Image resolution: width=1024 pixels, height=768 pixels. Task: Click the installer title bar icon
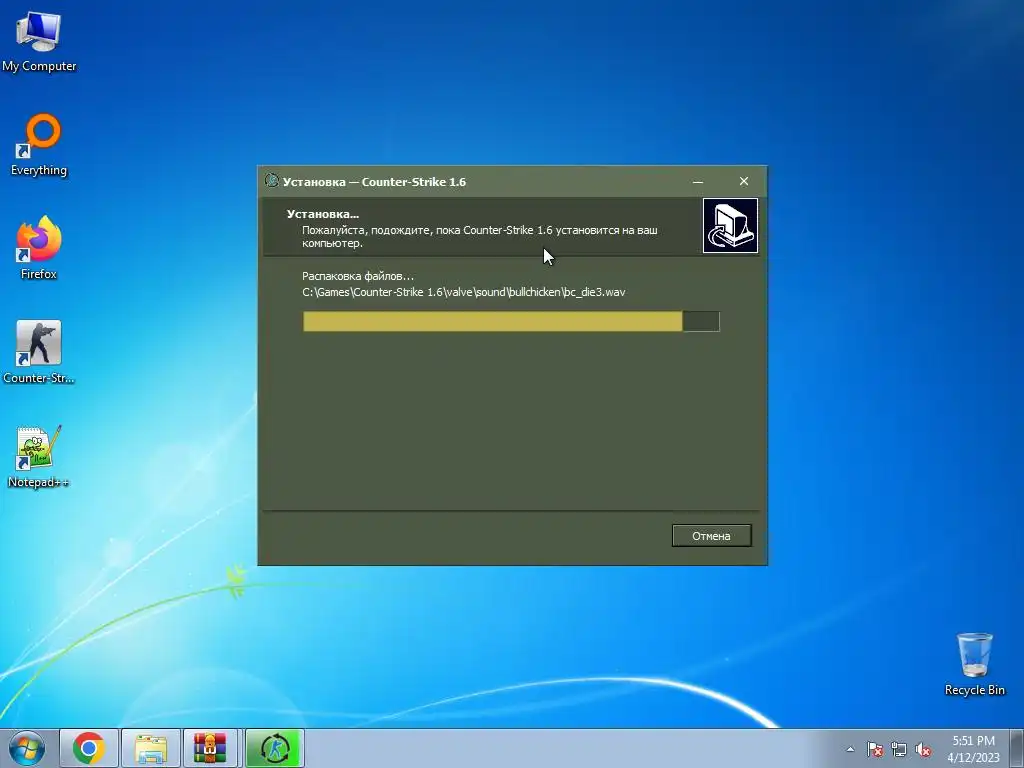click(x=272, y=181)
